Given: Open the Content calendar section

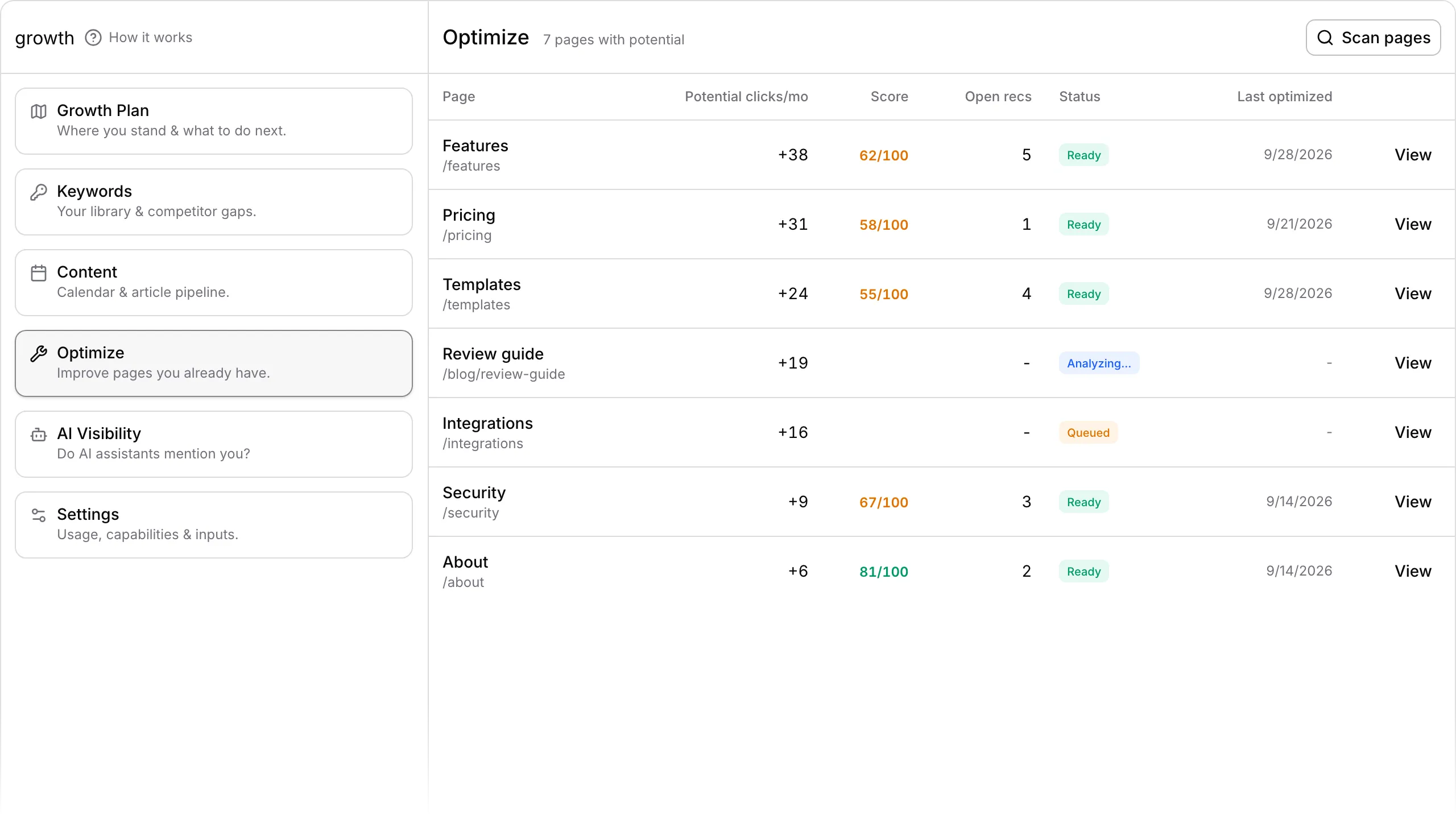Looking at the screenshot, I should 214,283.
